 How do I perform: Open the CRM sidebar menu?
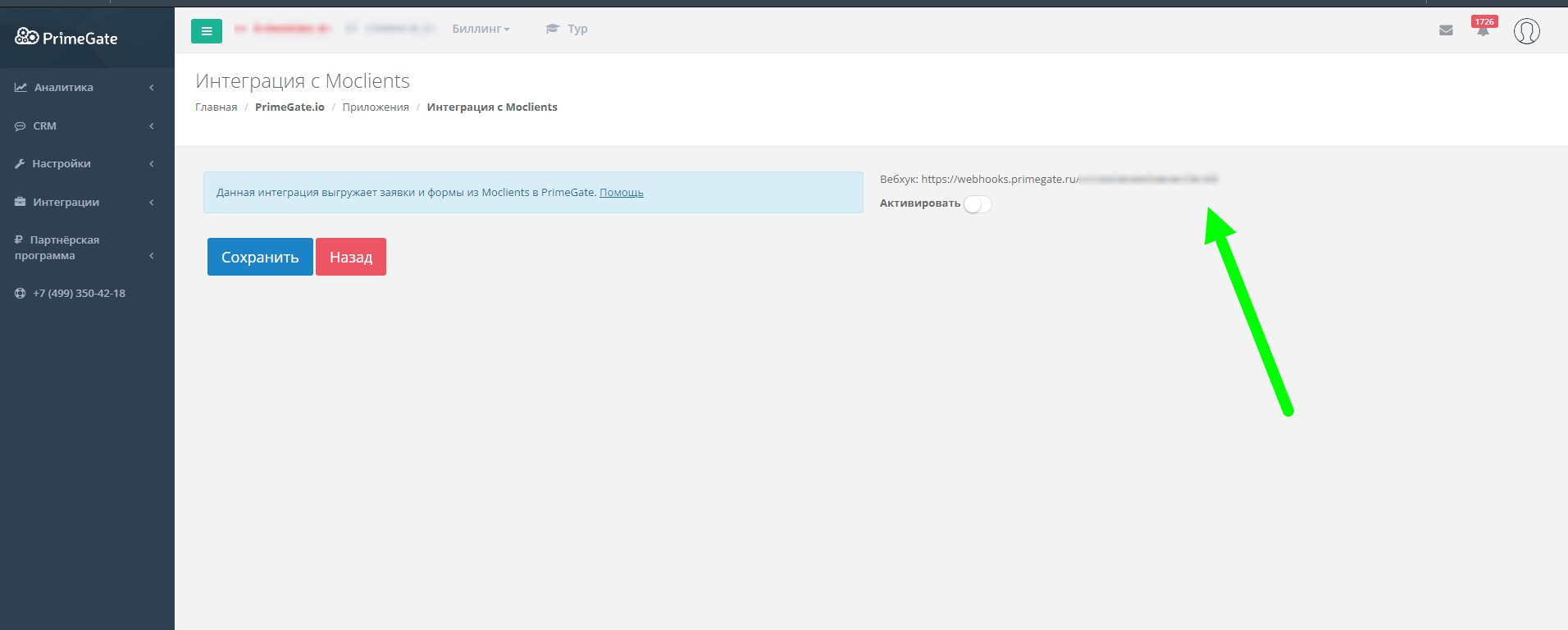coord(87,126)
